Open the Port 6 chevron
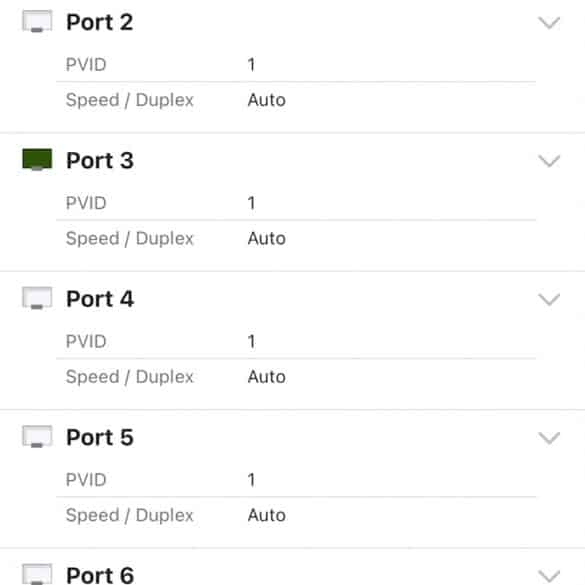The height and width of the screenshot is (585, 585). click(549, 576)
